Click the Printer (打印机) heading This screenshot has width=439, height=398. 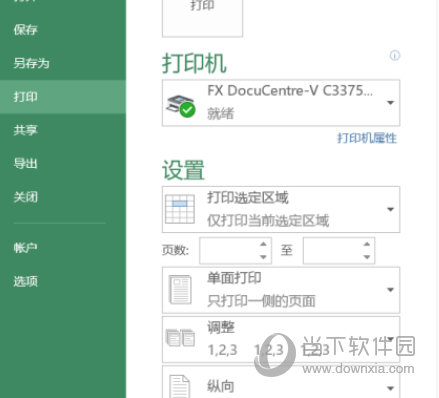pyautogui.click(x=194, y=63)
